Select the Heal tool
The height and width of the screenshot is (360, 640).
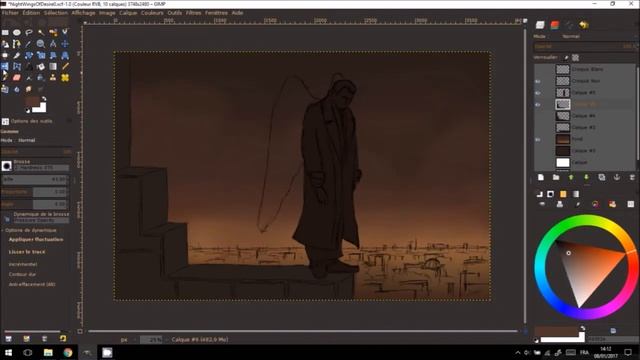click(65, 78)
